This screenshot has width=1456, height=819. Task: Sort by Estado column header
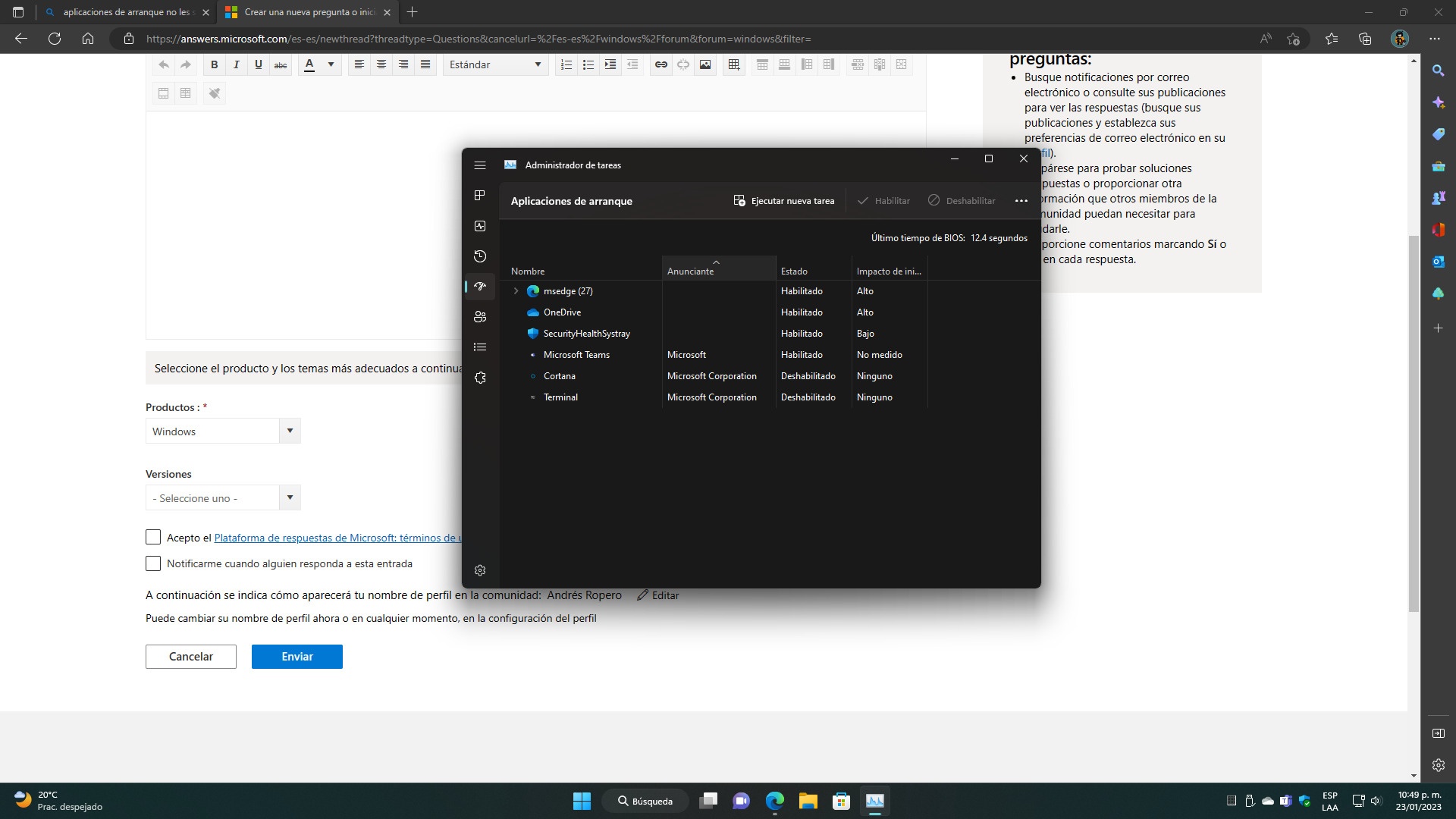pyautogui.click(x=794, y=271)
